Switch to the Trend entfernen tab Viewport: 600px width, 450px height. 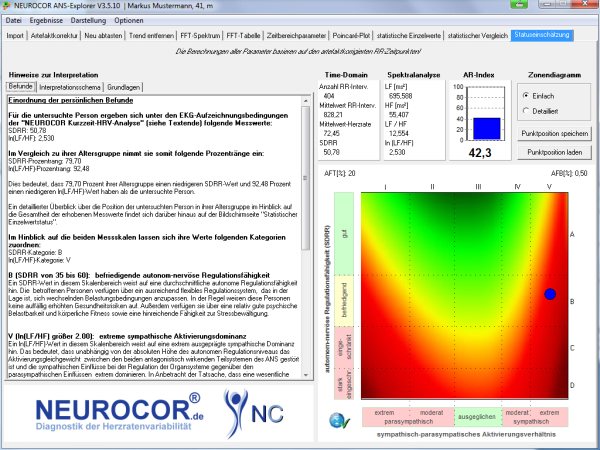(x=152, y=36)
